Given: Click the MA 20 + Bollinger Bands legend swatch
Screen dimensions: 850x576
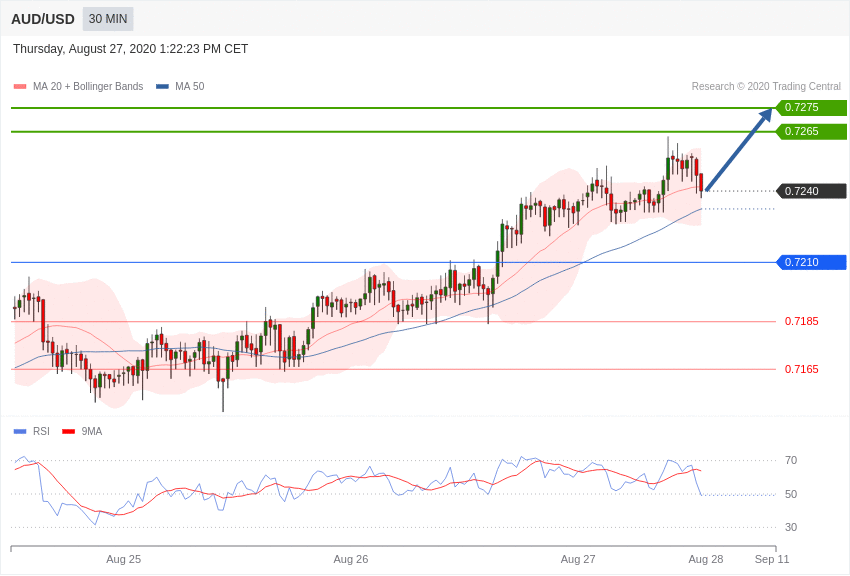Looking at the screenshot, I should [x=20, y=87].
